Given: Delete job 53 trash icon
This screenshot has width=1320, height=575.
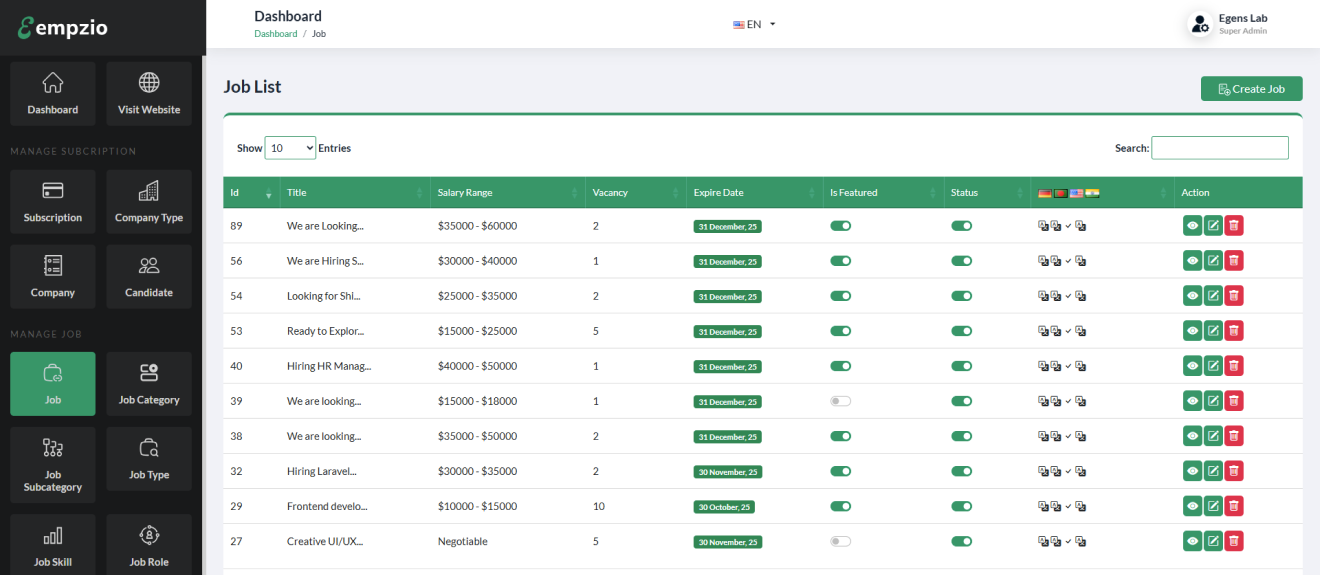Looking at the screenshot, I should 1234,331.
